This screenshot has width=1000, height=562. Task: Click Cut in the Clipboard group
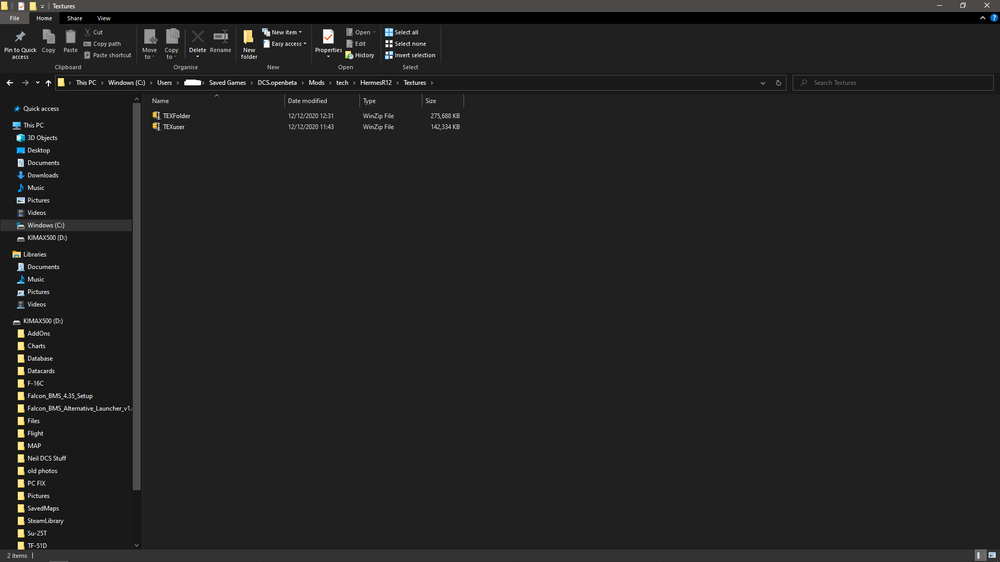(93, 32)
